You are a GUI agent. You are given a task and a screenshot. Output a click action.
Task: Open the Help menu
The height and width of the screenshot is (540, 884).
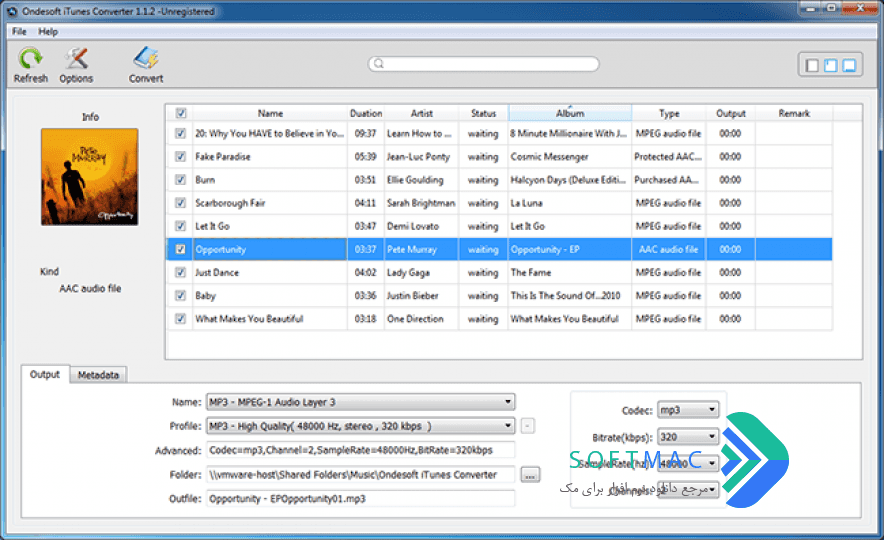48,32
